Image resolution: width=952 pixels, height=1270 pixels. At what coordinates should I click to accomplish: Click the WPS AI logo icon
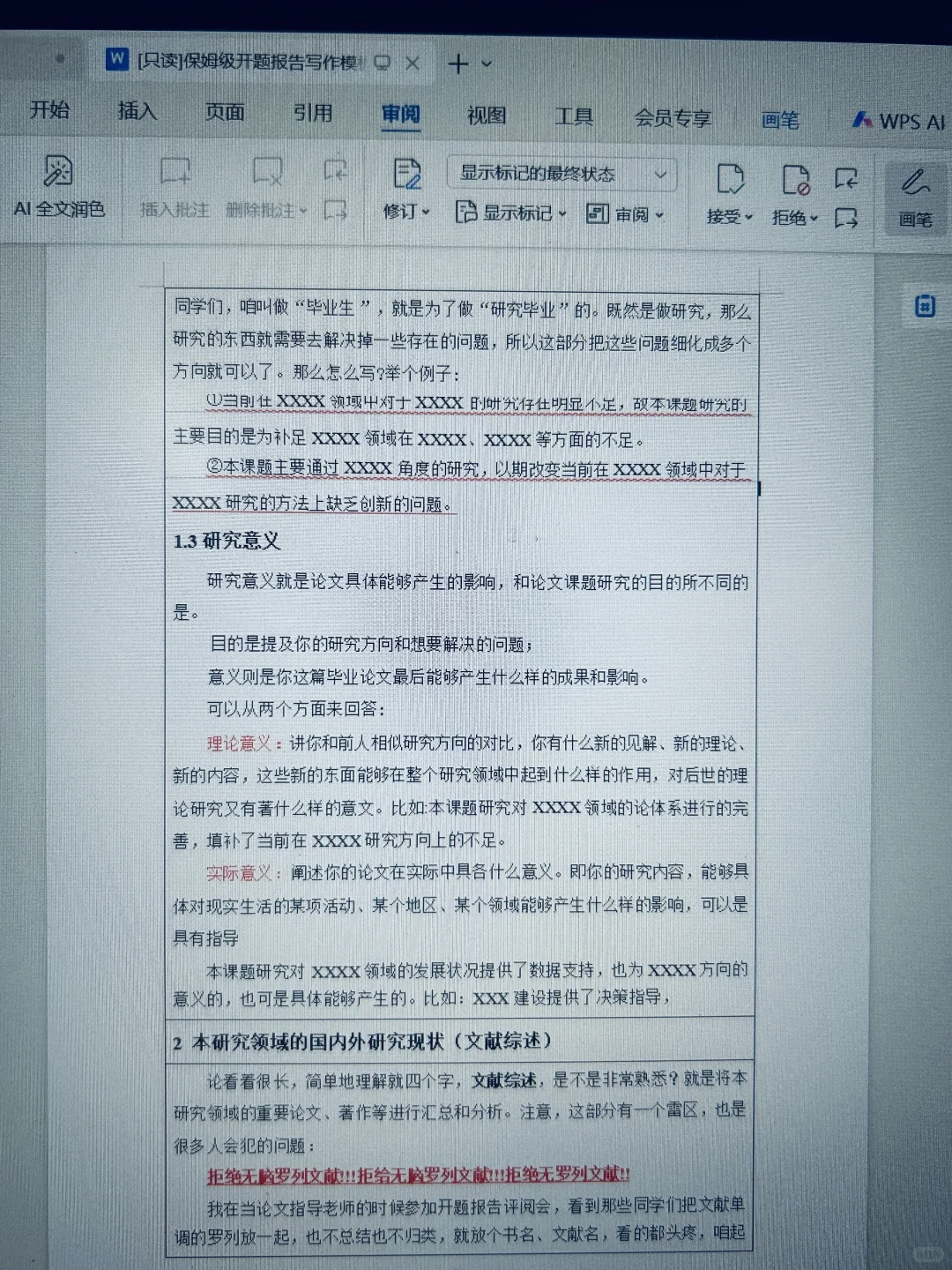point(862,119)
